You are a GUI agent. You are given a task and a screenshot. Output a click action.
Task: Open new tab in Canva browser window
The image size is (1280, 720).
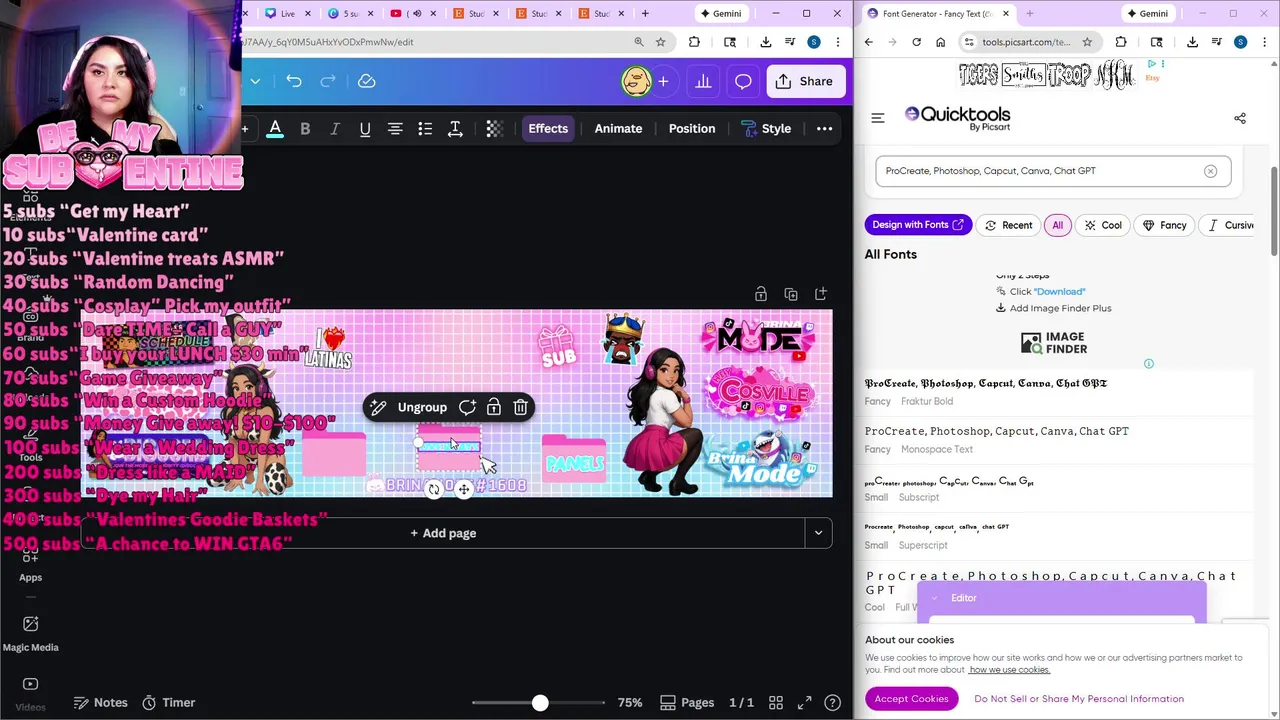click(645, 13)
